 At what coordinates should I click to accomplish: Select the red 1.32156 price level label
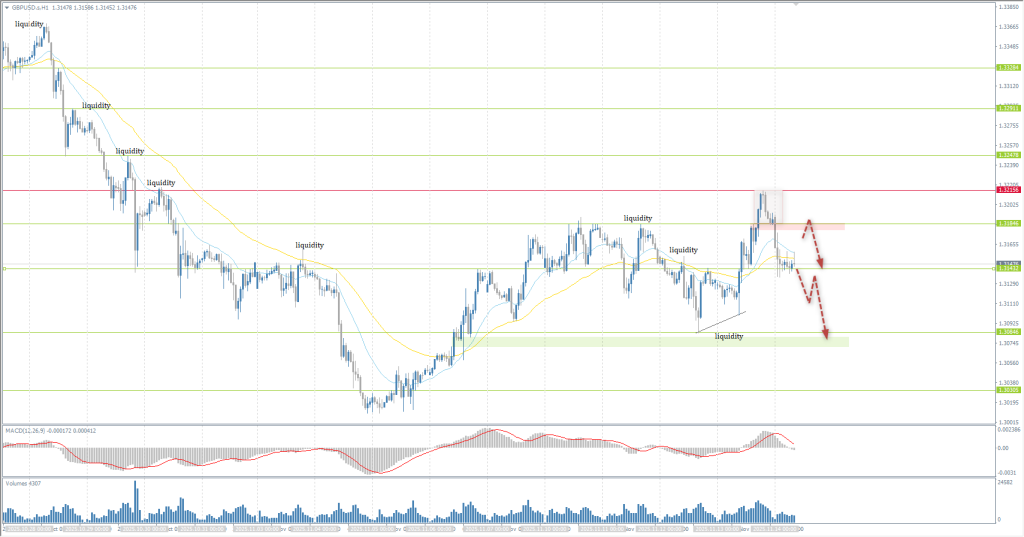pyautogui.click(x=1007, y=190)
